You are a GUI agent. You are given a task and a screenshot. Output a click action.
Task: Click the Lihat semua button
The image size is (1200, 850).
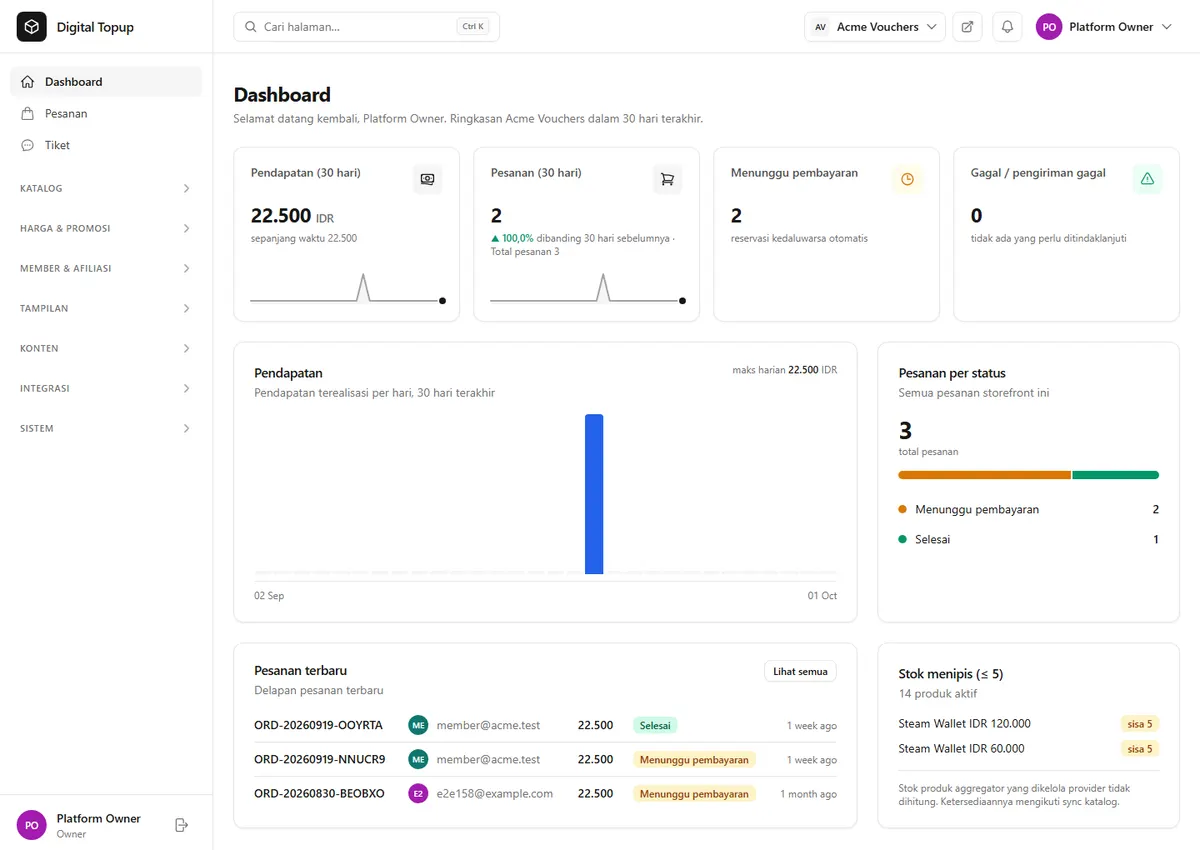pyautogui.click(x=800, y=671)
